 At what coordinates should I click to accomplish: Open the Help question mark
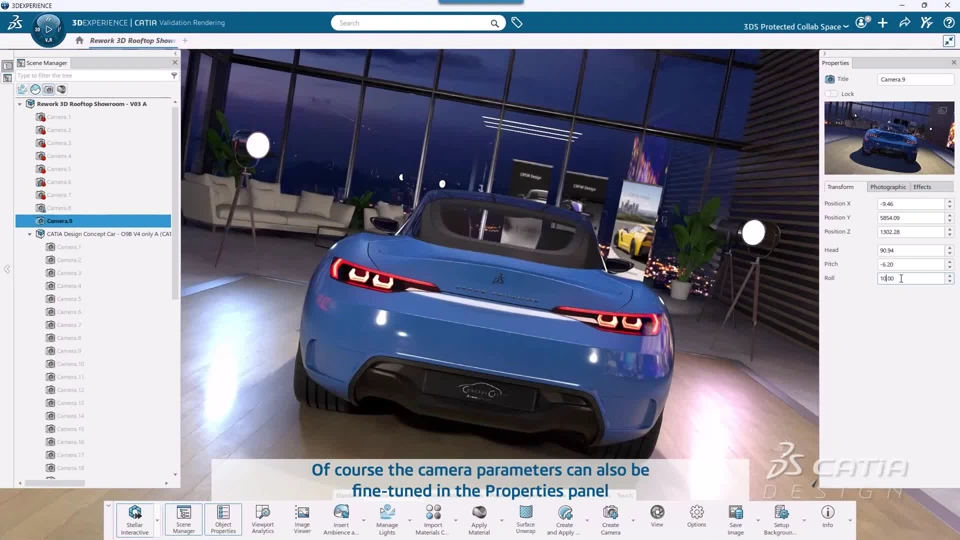948,23
